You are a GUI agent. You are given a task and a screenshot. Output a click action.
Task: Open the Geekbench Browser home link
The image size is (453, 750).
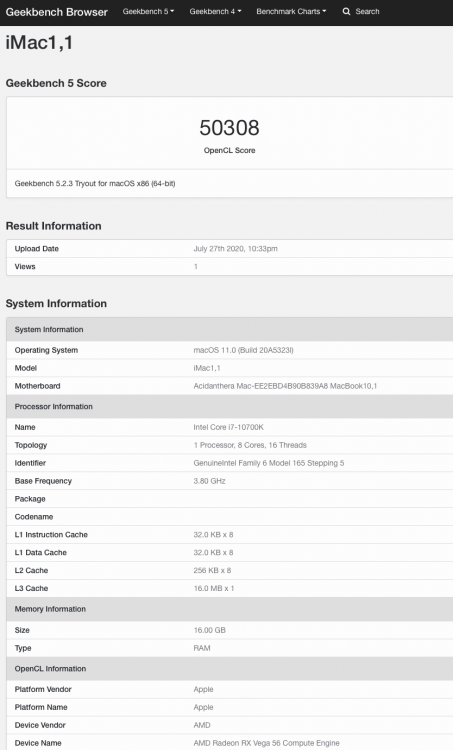[x=56, y=12]
